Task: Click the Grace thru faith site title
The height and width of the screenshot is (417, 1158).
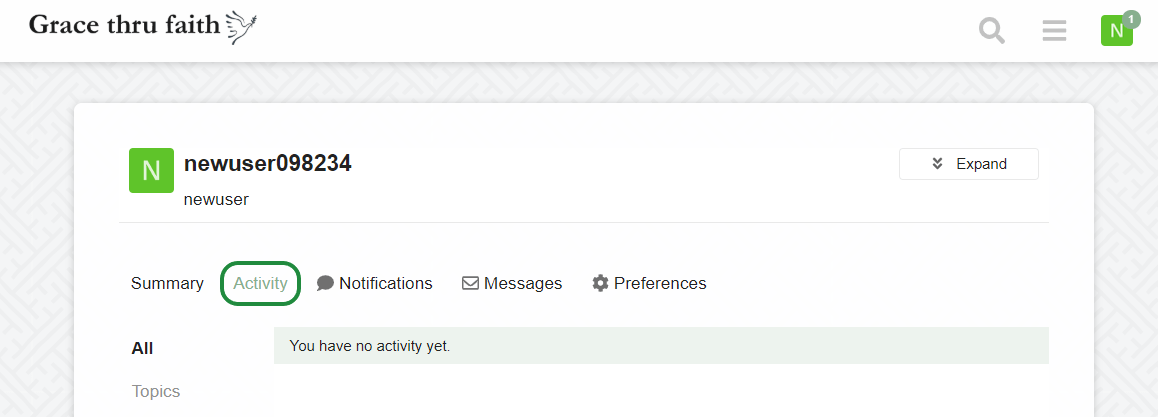Action: click(124, 25)
